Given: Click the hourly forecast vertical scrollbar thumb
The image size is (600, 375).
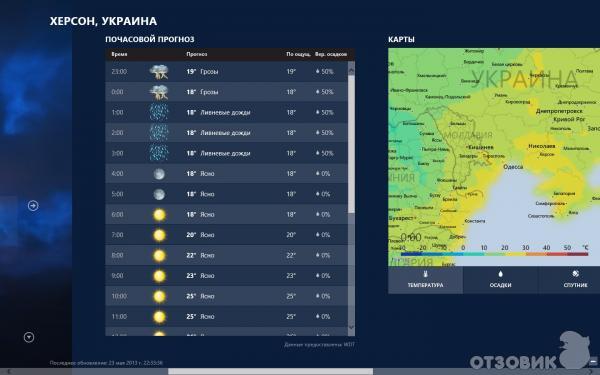Looking at the screenshot, I should click(x=351, y=144).
